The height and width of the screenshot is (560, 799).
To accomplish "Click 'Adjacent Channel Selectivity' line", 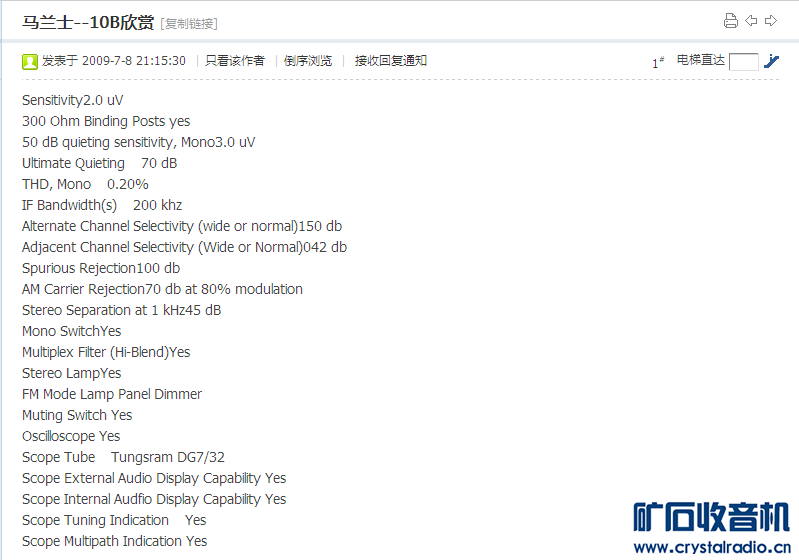I will tap(184, 247).
